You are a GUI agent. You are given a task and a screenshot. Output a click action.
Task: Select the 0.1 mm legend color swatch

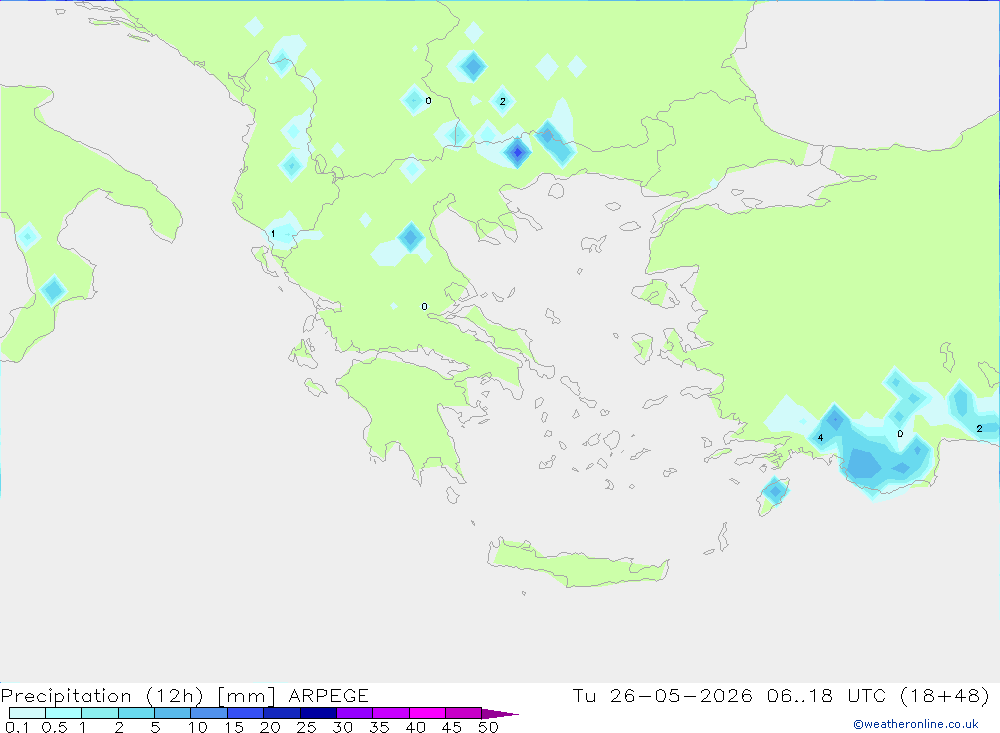(x=27, y=713)
